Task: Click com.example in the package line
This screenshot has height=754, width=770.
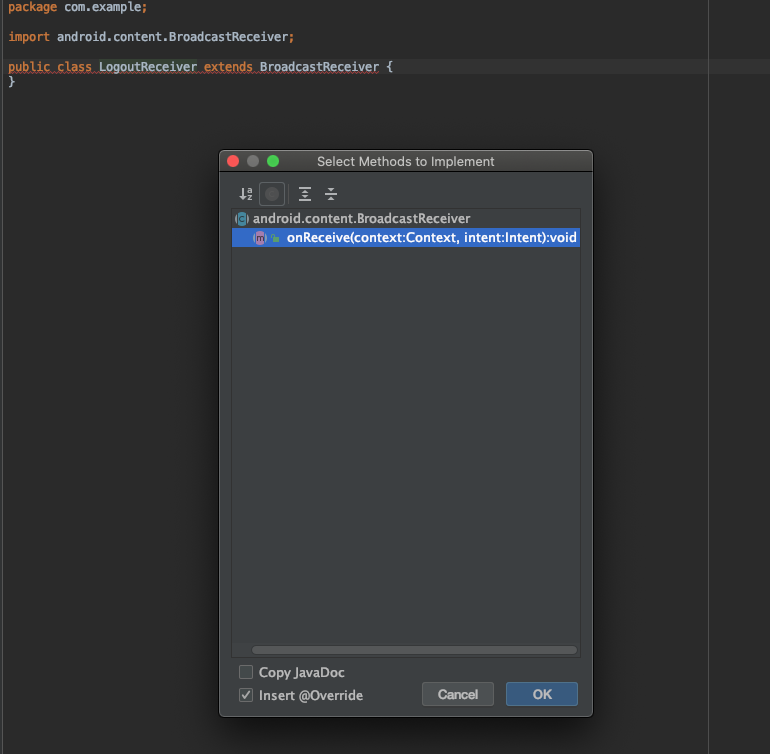Action: (103, 7)
